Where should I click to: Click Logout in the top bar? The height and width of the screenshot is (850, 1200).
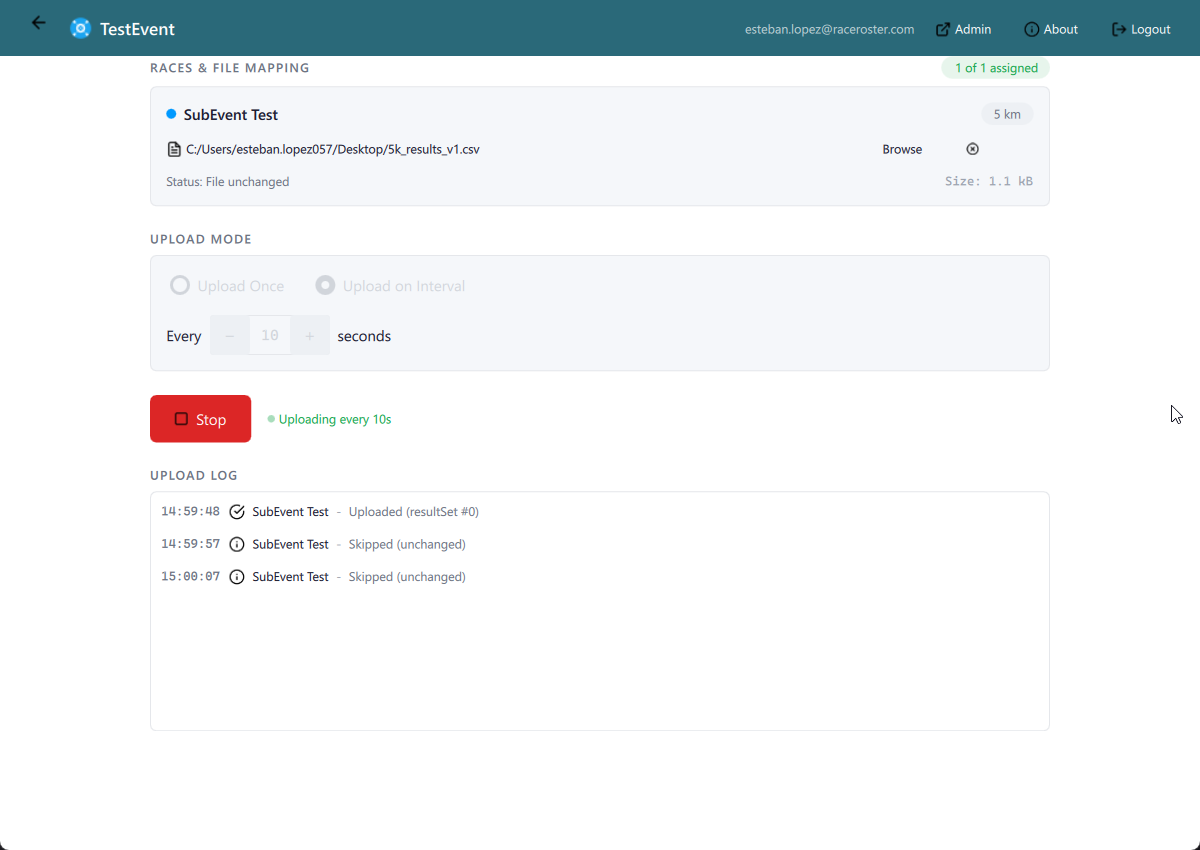point(1141,29)
